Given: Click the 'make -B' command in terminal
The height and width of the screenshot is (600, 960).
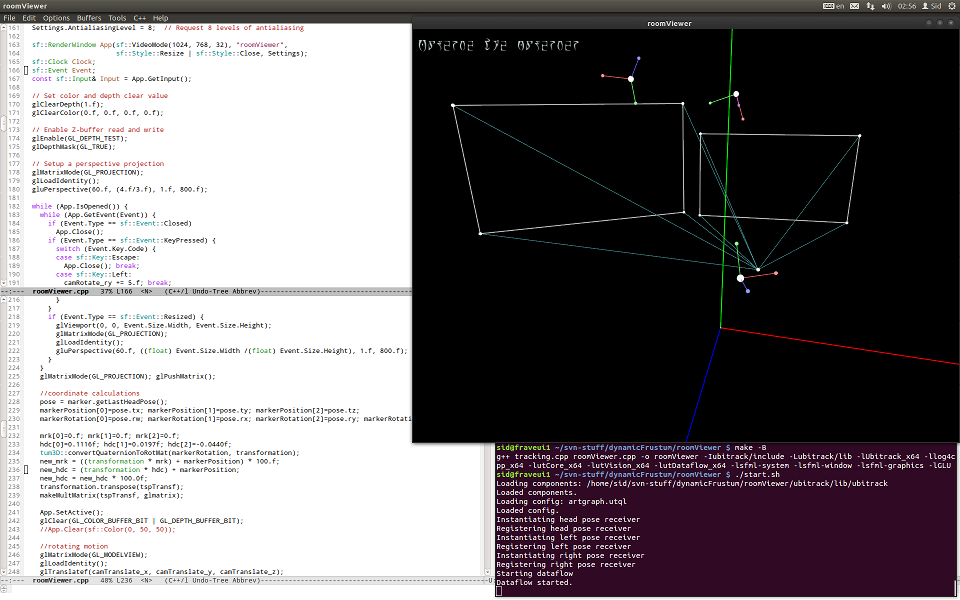Looking at the screenshot, I should tap(750, 448).
